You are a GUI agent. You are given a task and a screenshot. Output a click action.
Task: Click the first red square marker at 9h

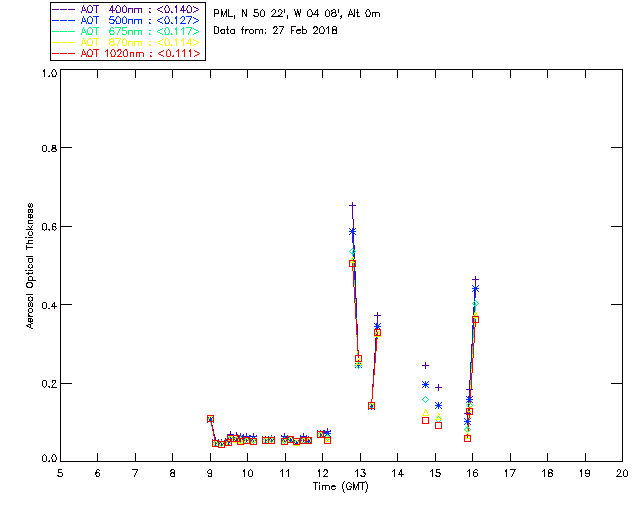[210, 419]
